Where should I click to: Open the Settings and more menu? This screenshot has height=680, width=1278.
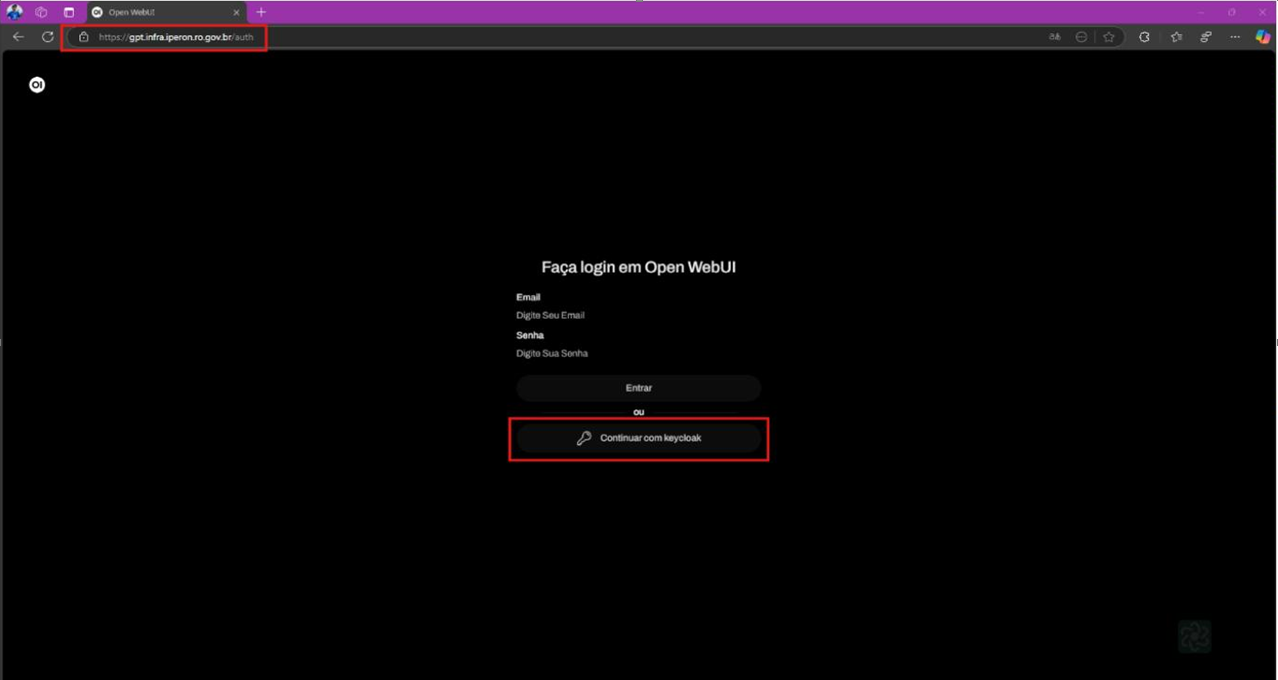1235,37
